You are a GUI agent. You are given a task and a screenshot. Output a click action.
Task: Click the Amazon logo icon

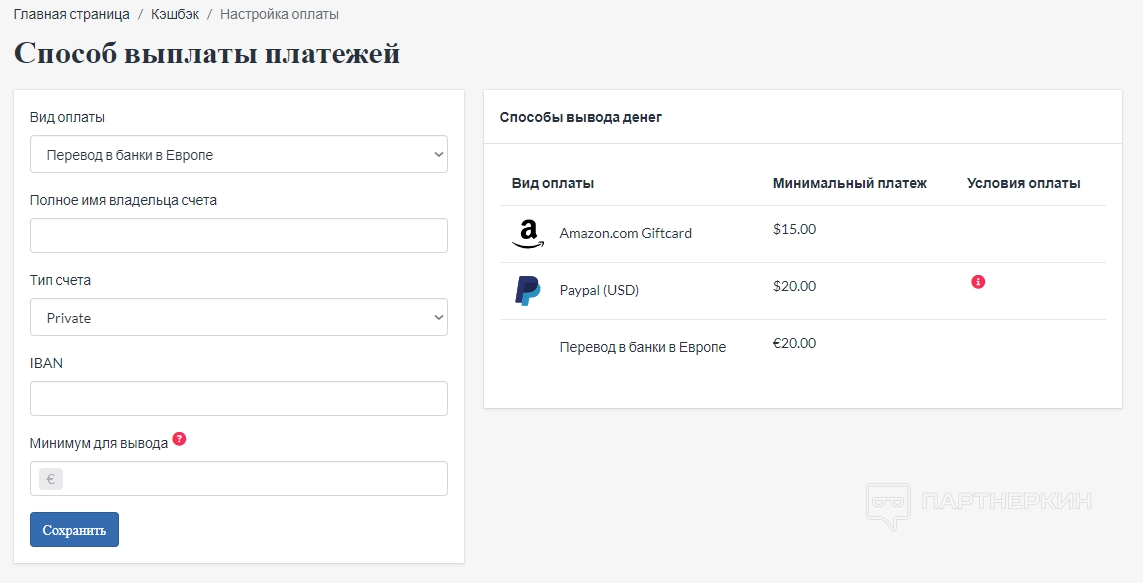528,234
